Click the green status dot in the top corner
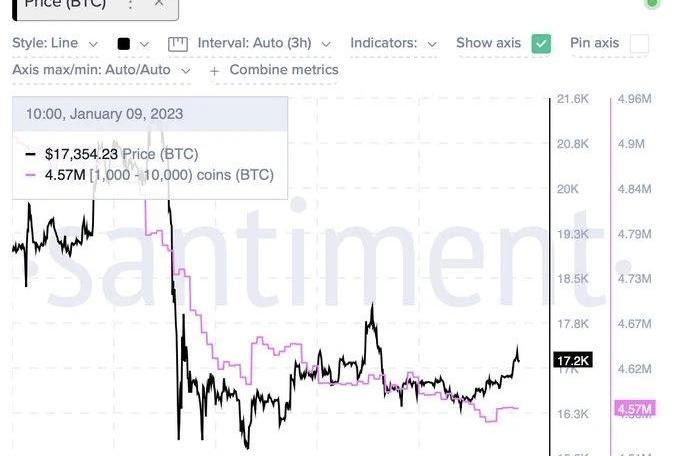The image size is (679, 456). pos(652,3)
